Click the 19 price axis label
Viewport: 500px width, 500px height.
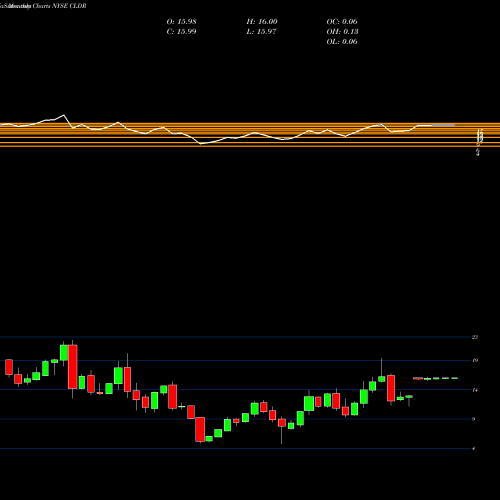[x=475, y=360]
